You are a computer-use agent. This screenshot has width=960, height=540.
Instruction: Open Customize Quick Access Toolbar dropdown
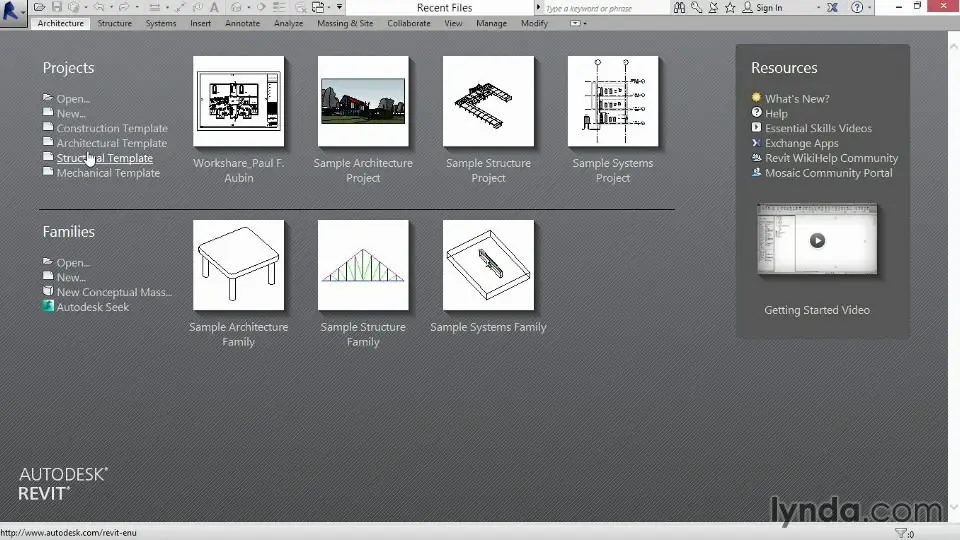[x=339, y=7]
